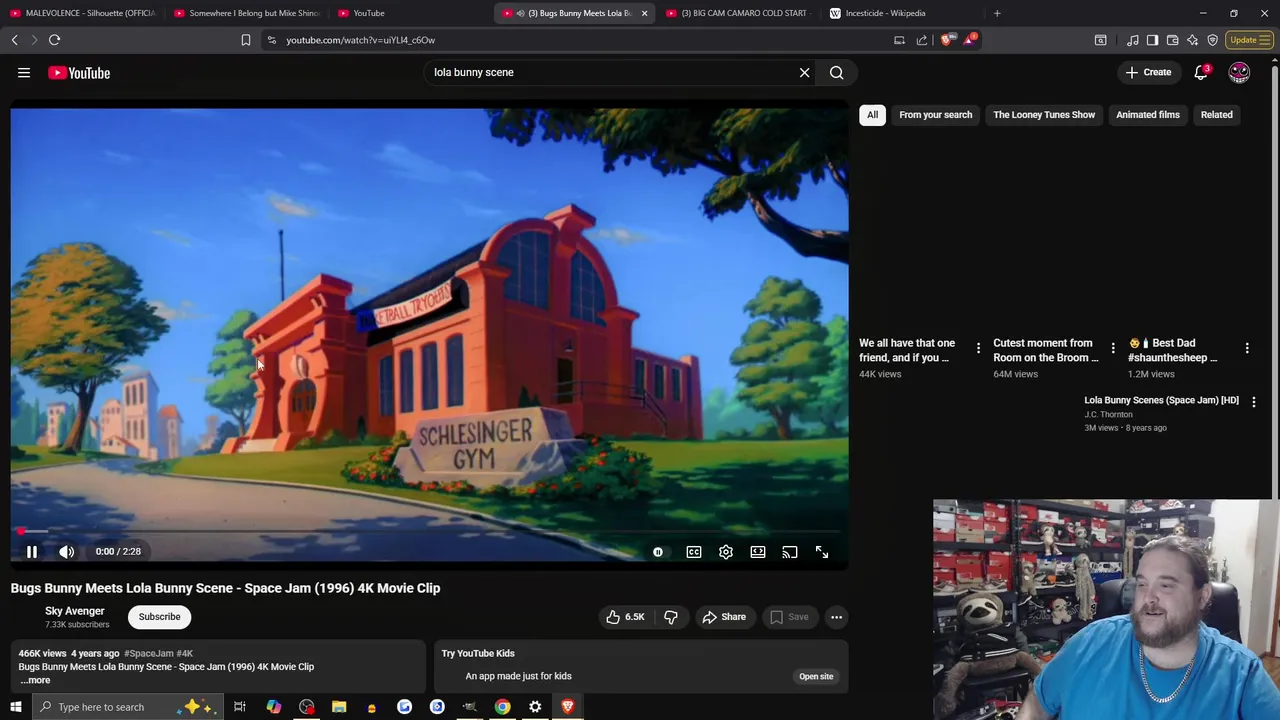Switch to 'Somewhere I Belong but Mike Shinoda' tab
Viewport: 1280px width, 720px height.
pos(246,13)
